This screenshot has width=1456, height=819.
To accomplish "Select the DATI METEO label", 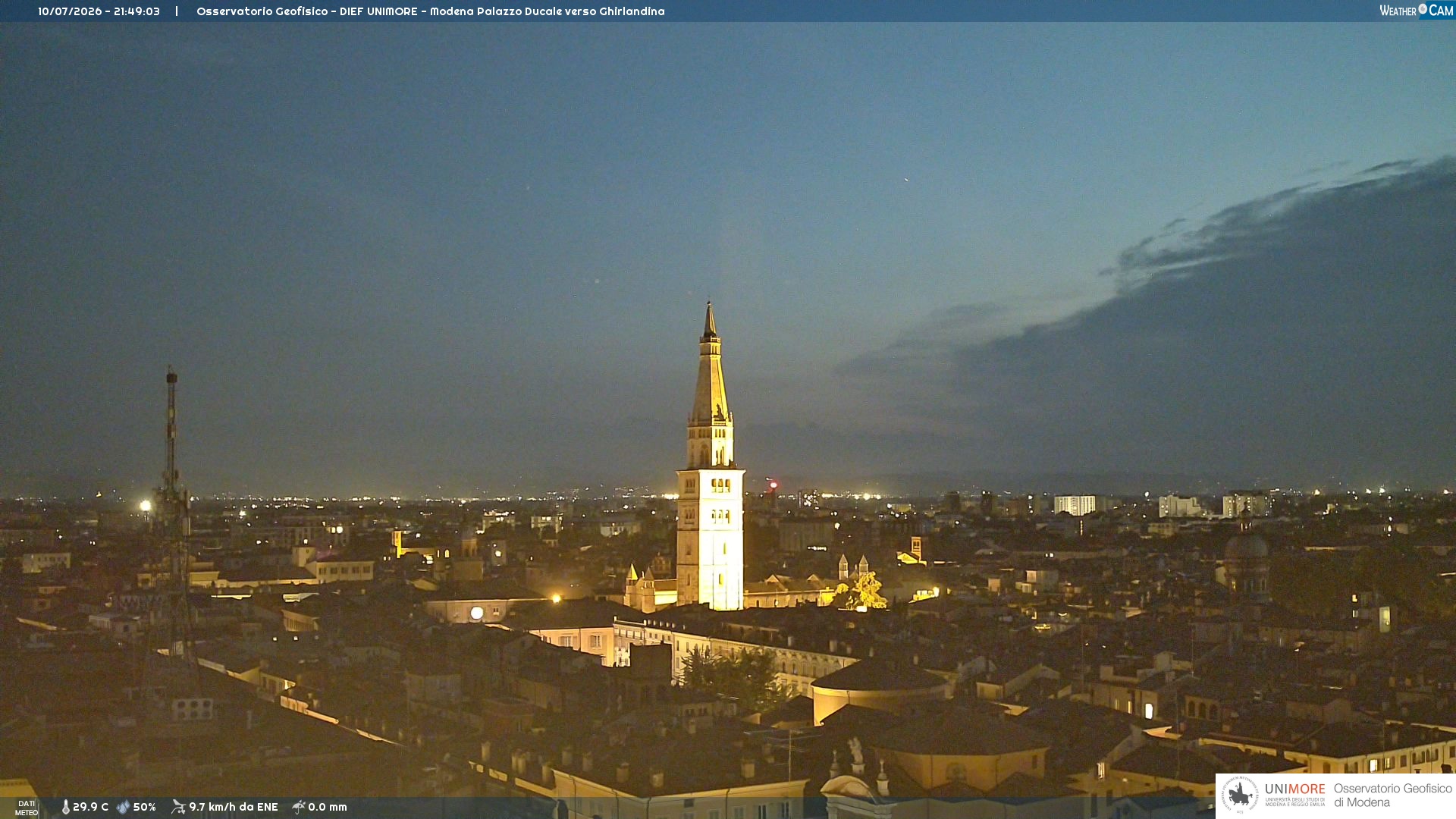I will (x=27, y=808).
